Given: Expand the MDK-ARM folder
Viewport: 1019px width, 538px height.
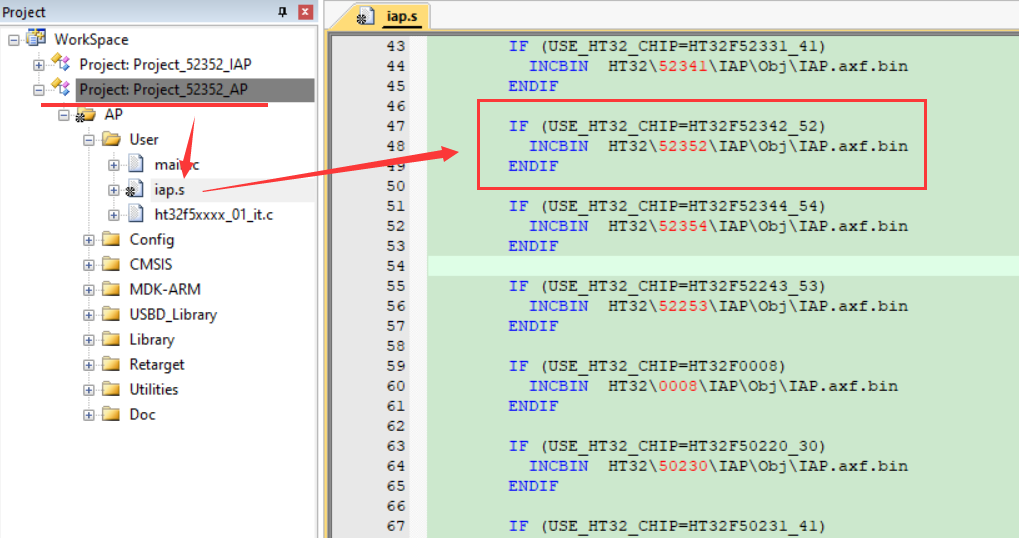Looking at the screenshot, I should pyautogui.click(x=89, y=289).
